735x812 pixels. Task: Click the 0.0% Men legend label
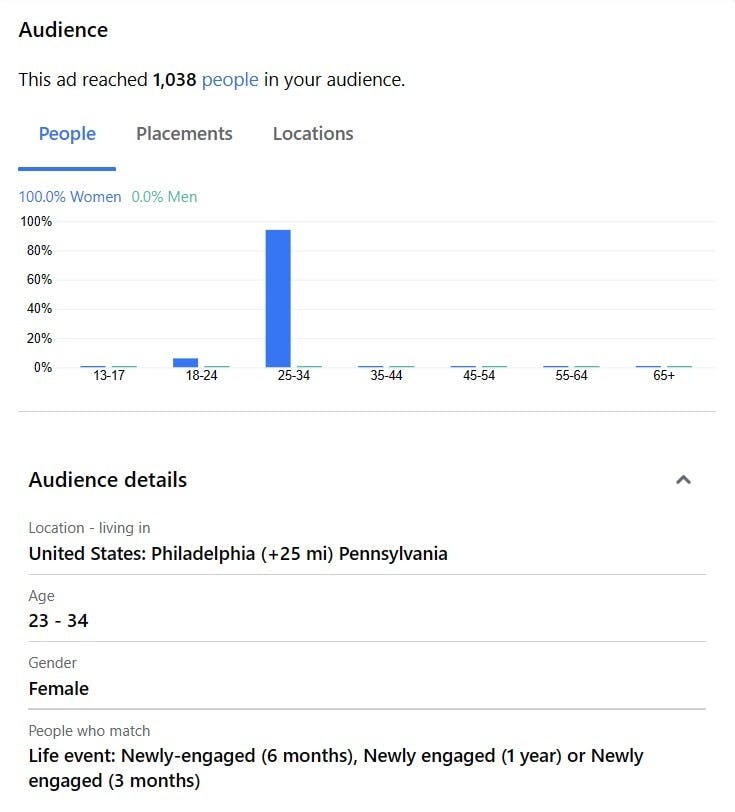[164, 197]
